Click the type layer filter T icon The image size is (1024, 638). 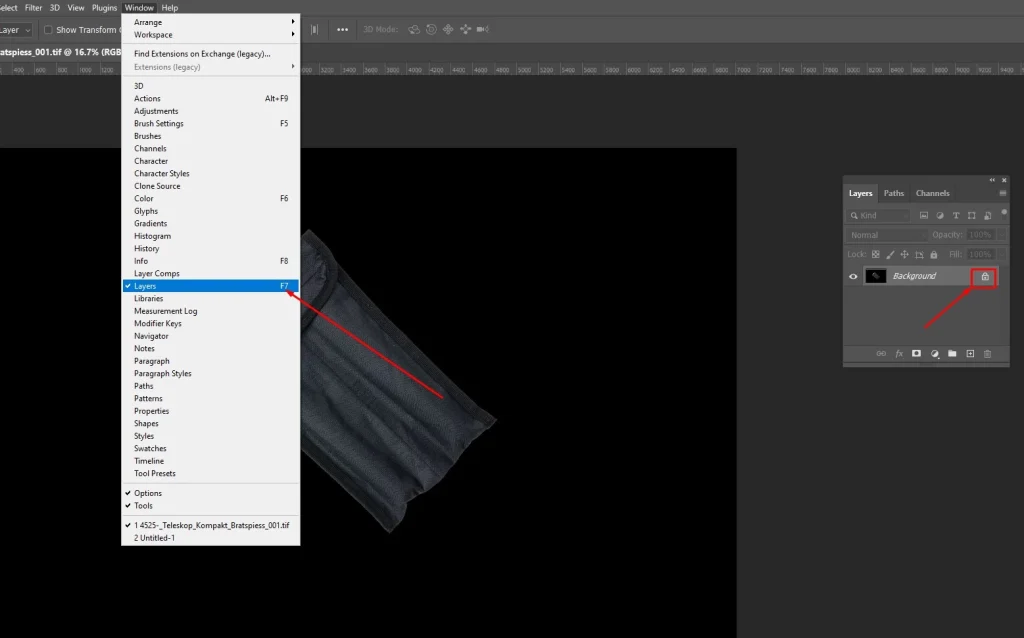pyautogui.click(x=956, y=215)
